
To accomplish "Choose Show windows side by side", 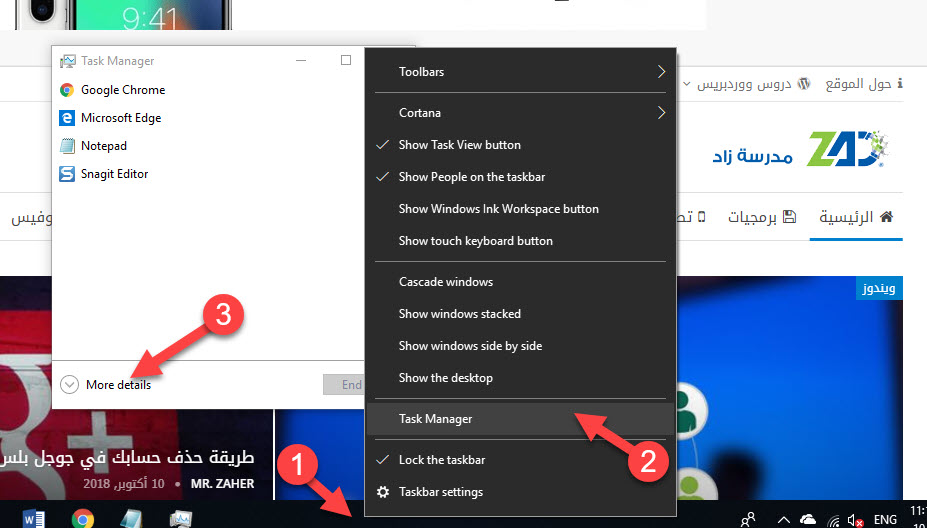I will (520, 346).
